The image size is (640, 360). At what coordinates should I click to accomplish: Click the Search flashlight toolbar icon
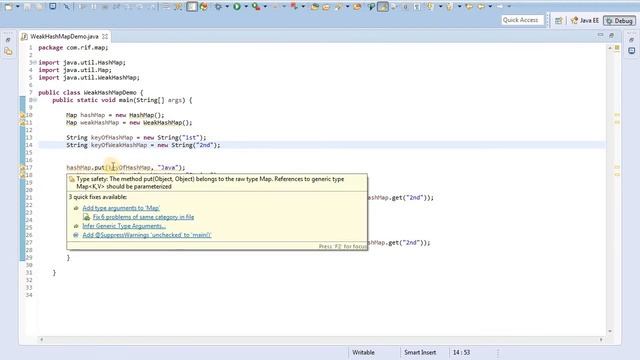pyautogui.click(x=338, y=7)
